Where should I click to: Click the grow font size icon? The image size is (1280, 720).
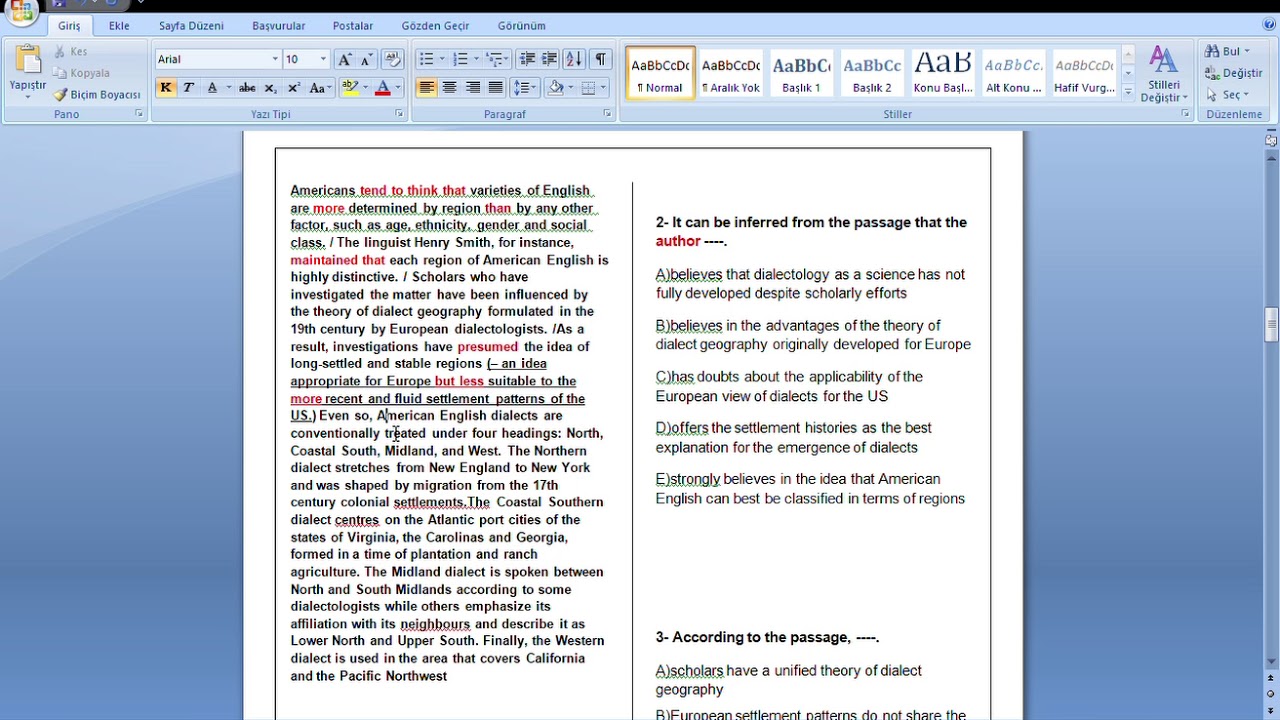(x=345, y=59)
